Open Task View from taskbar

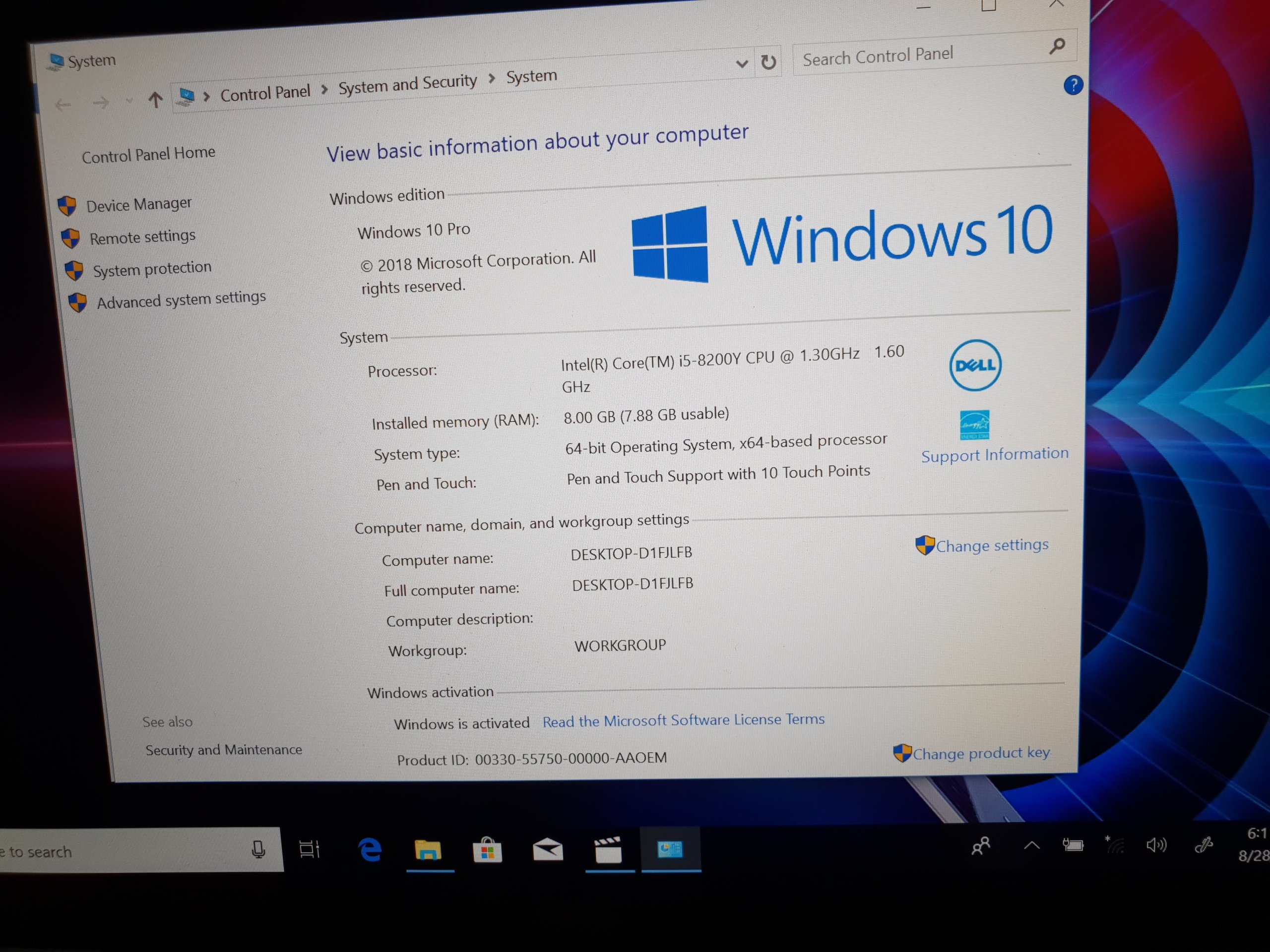pos(309,849)
